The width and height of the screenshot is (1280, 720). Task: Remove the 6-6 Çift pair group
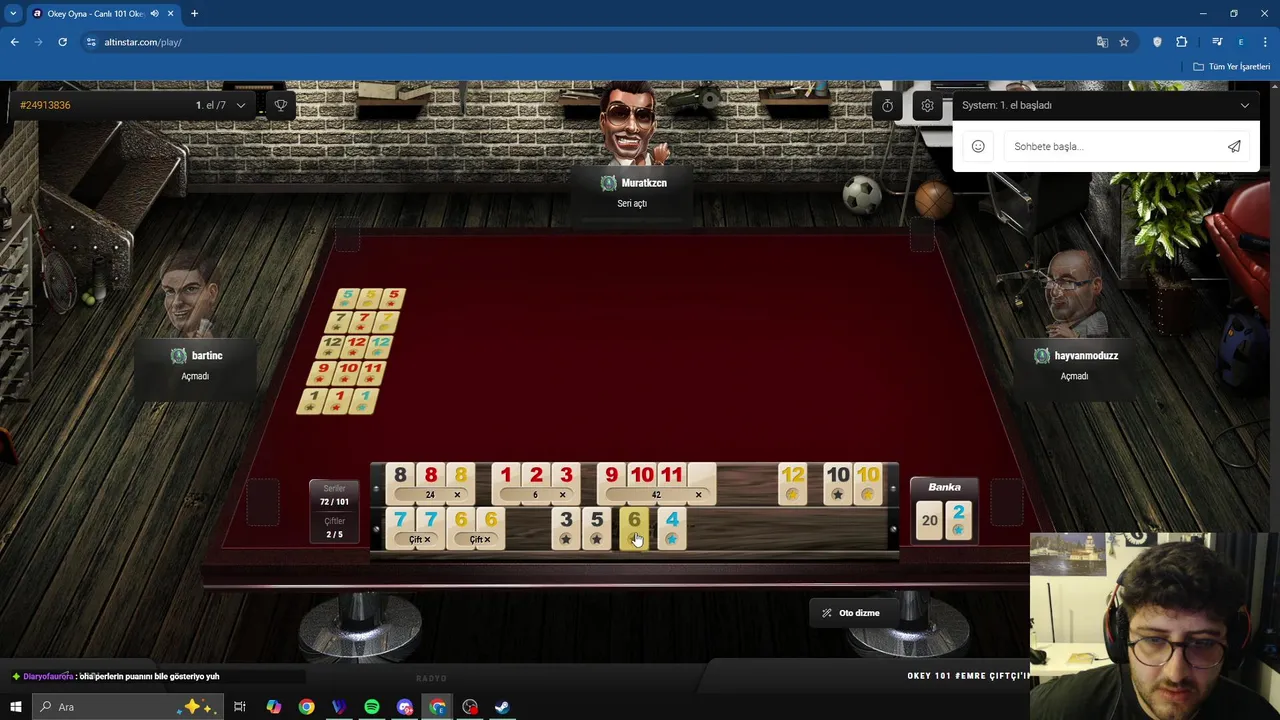[x=487, y=540]
